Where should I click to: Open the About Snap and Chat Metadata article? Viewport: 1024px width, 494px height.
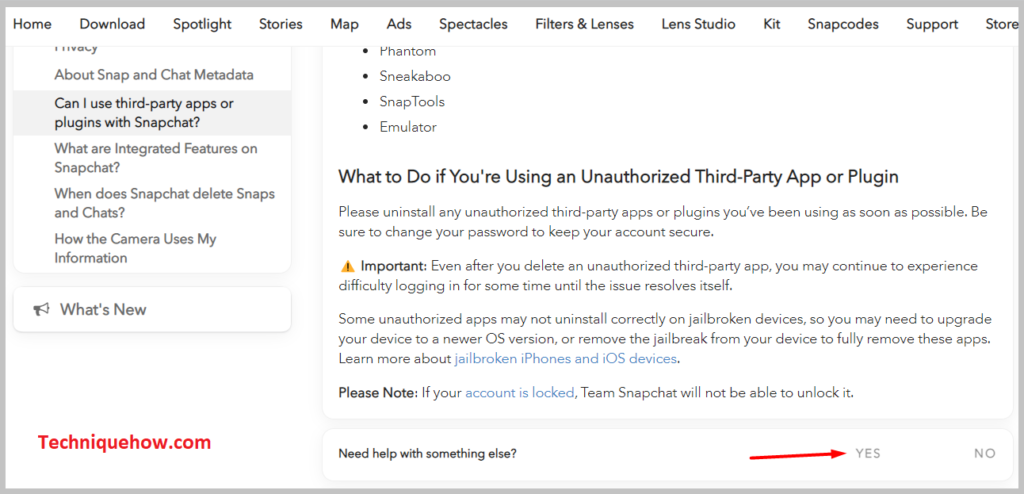pos(154,74)
